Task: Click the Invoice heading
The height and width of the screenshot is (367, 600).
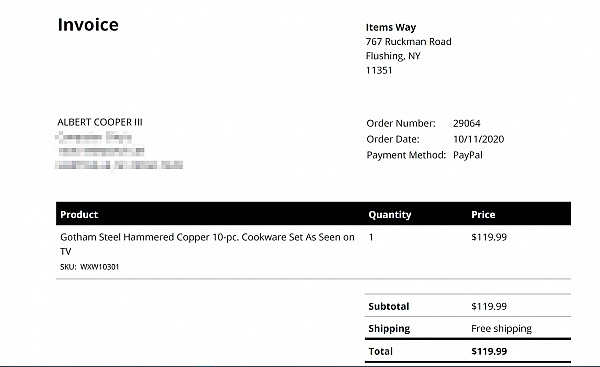Action: pyautogui.click(x=88, y=25)
